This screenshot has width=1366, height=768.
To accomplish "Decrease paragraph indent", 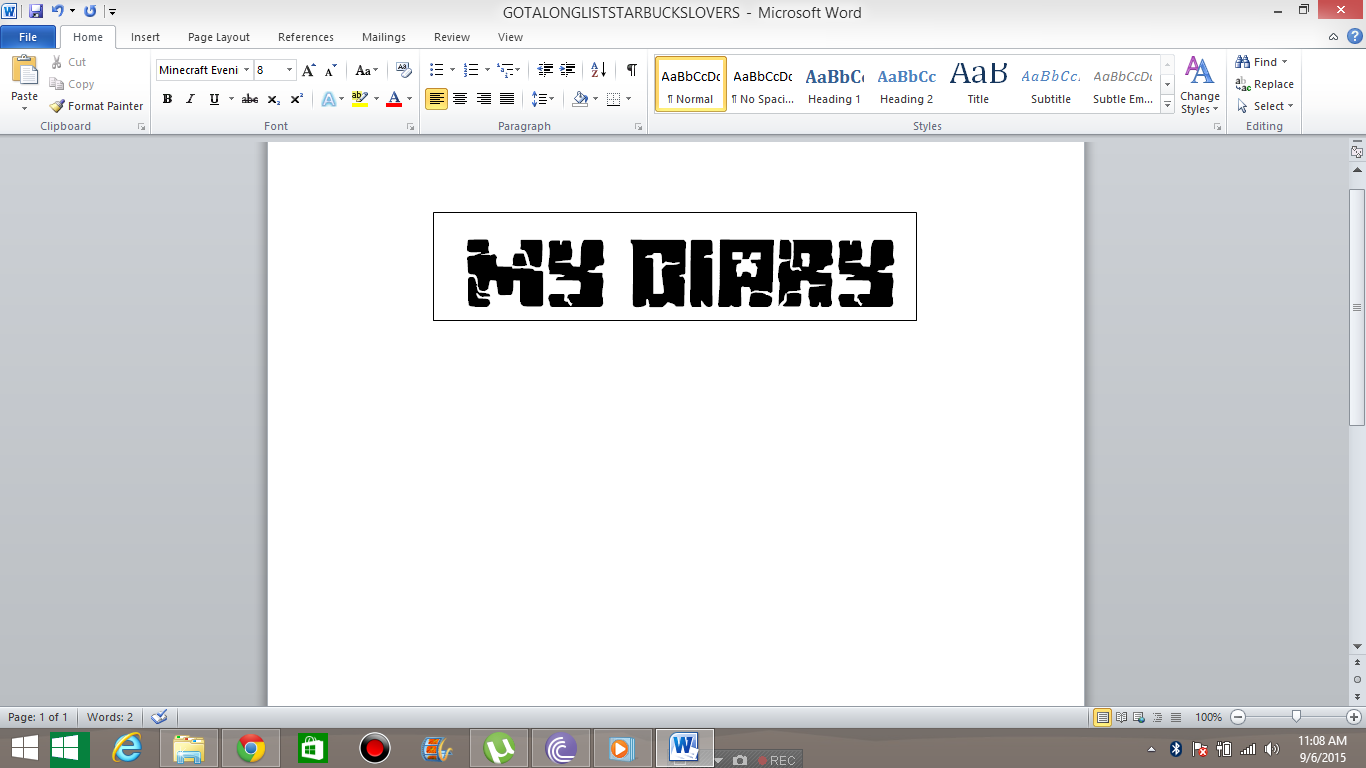I will 545,70.
